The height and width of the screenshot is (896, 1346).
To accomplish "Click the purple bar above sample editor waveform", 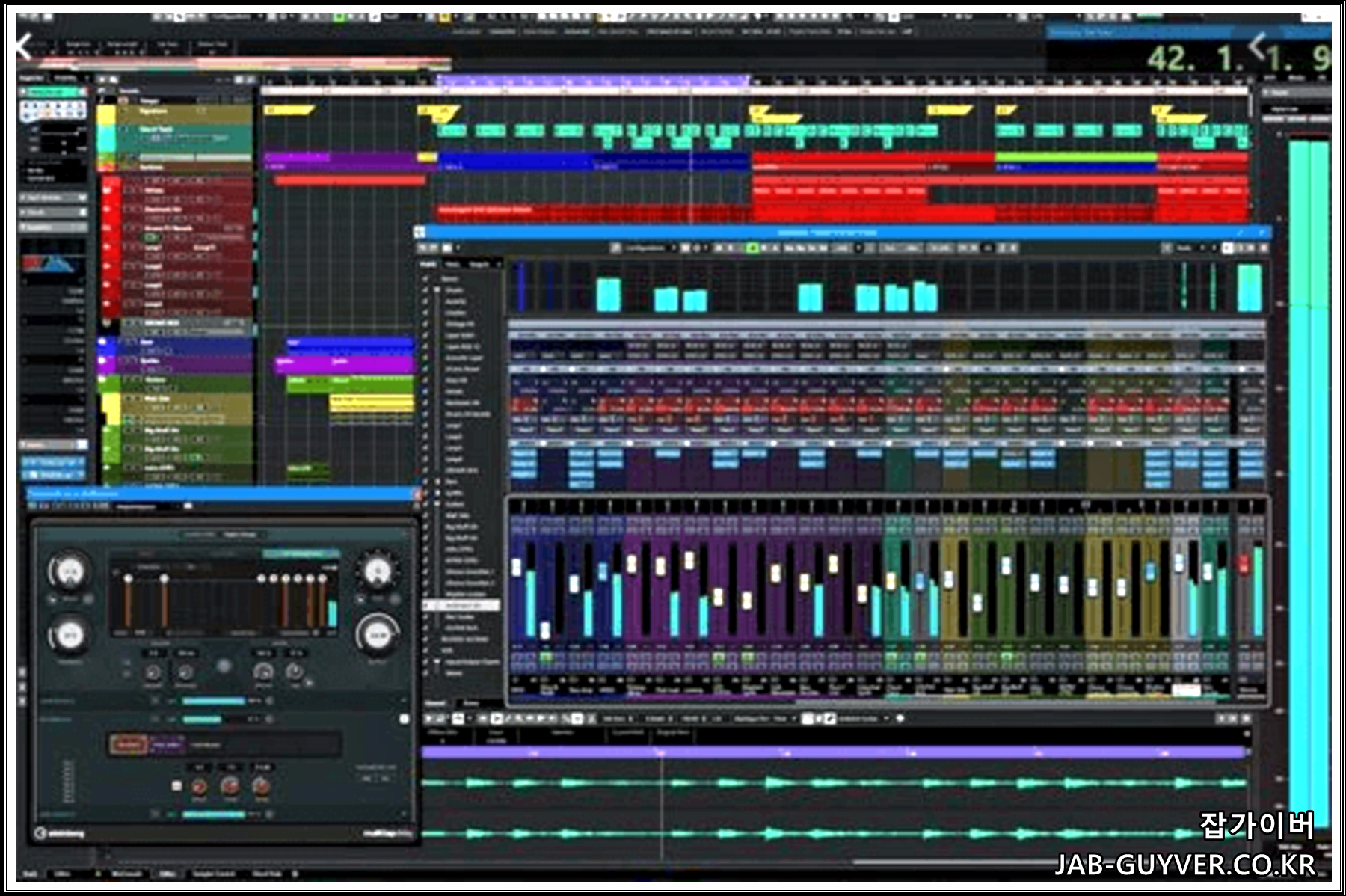I will coord(834,752).
